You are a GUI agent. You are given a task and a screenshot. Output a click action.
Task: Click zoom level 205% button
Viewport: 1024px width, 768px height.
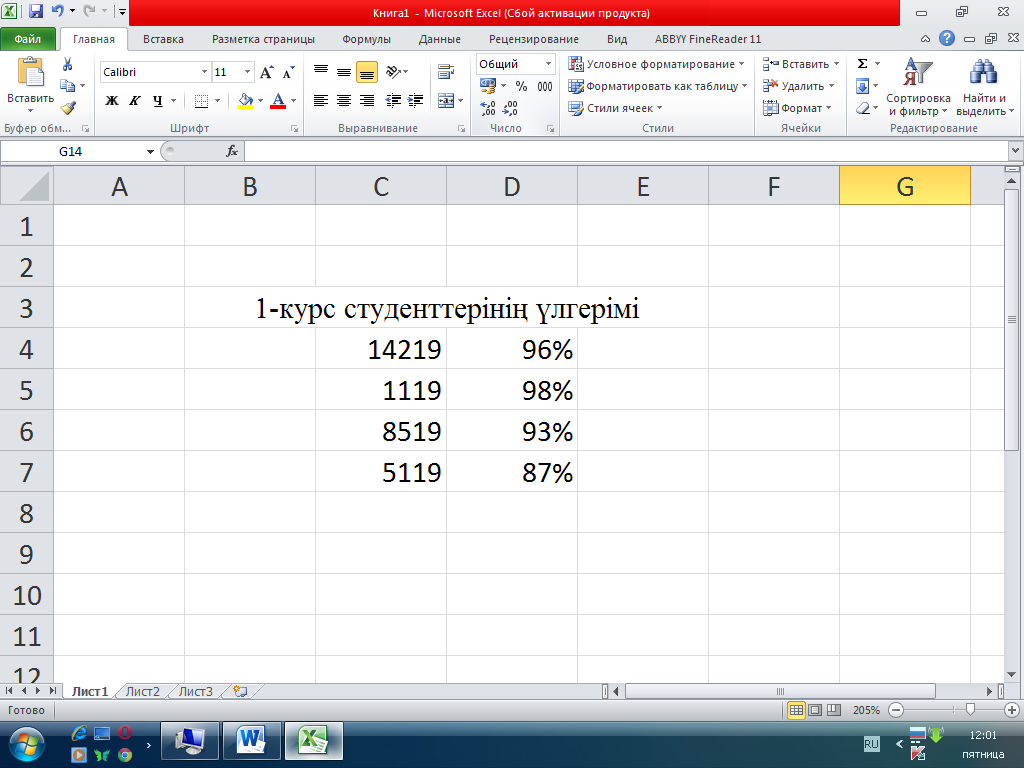pyautogui.click(x=866, y=710)
